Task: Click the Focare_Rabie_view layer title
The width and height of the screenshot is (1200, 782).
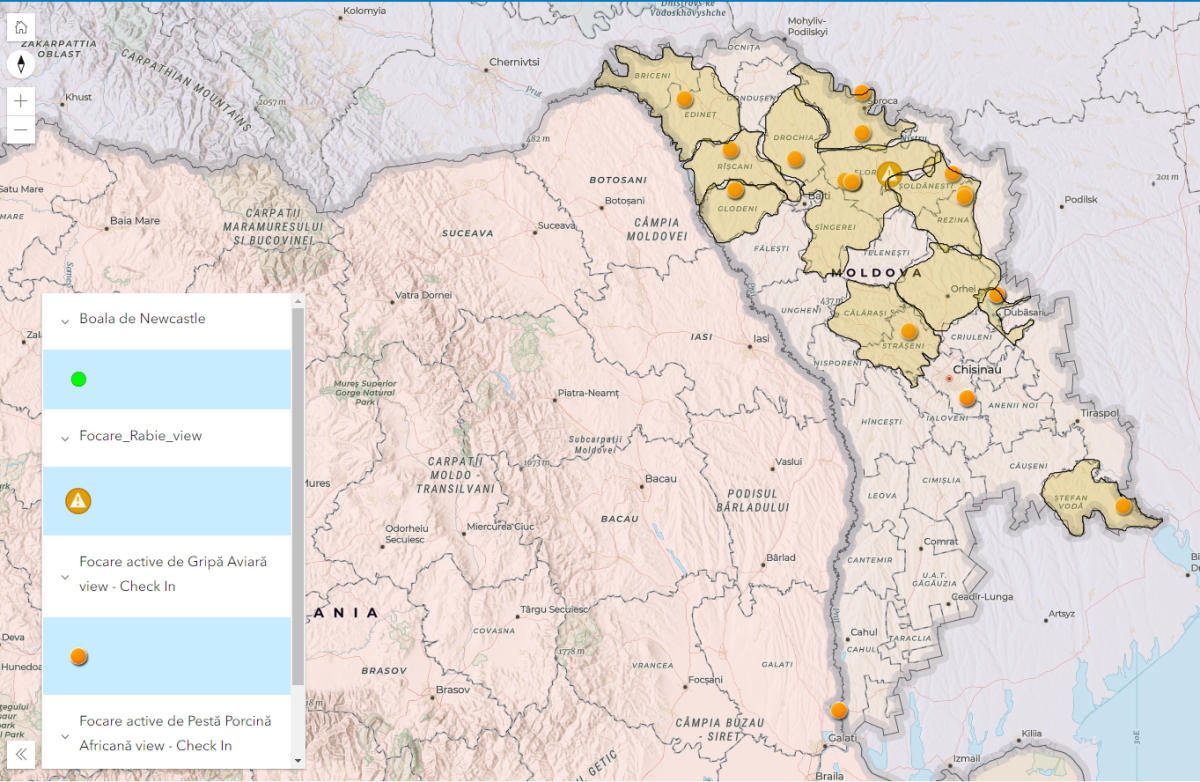Action: pyautogui.click(x=140, y=436)
